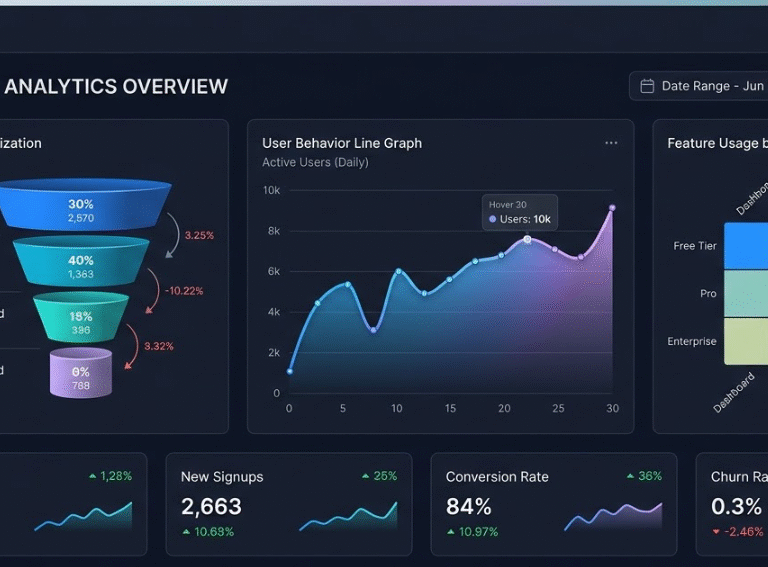Open the New Signups card
768x567 pixels.
point(288,504)
